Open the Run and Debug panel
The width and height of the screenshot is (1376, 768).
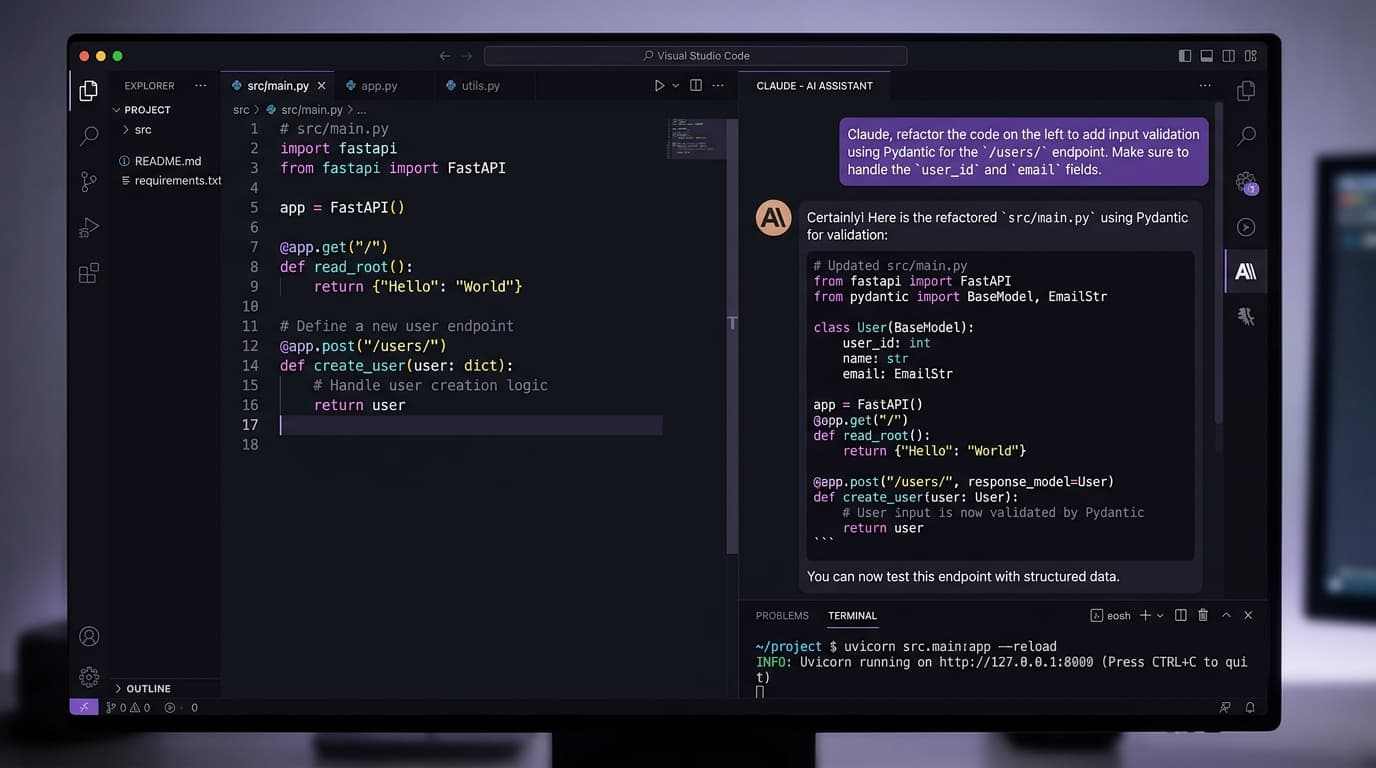(x=88, y=227)
